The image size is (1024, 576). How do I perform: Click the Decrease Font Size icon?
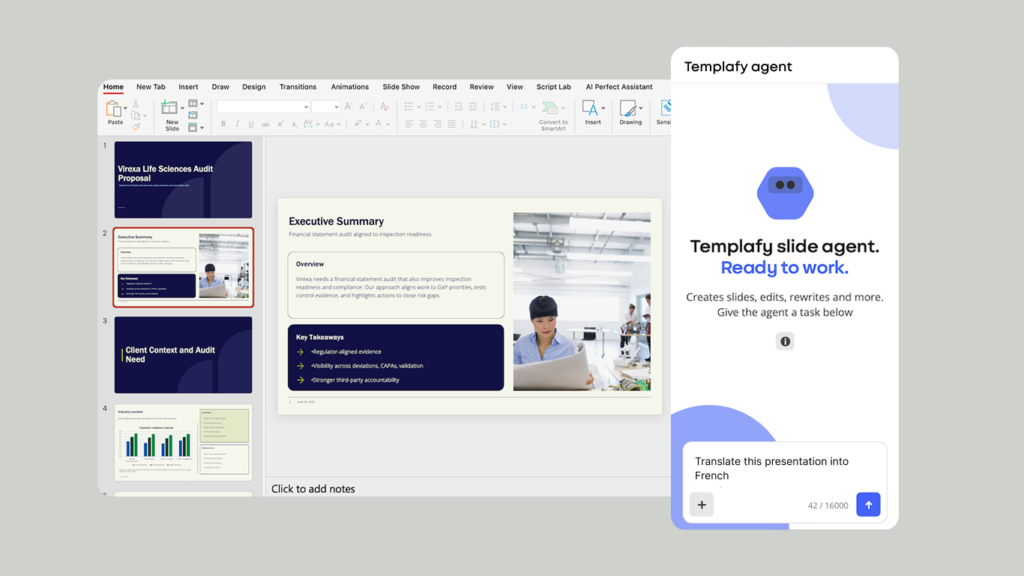click(x=362, y=106)
